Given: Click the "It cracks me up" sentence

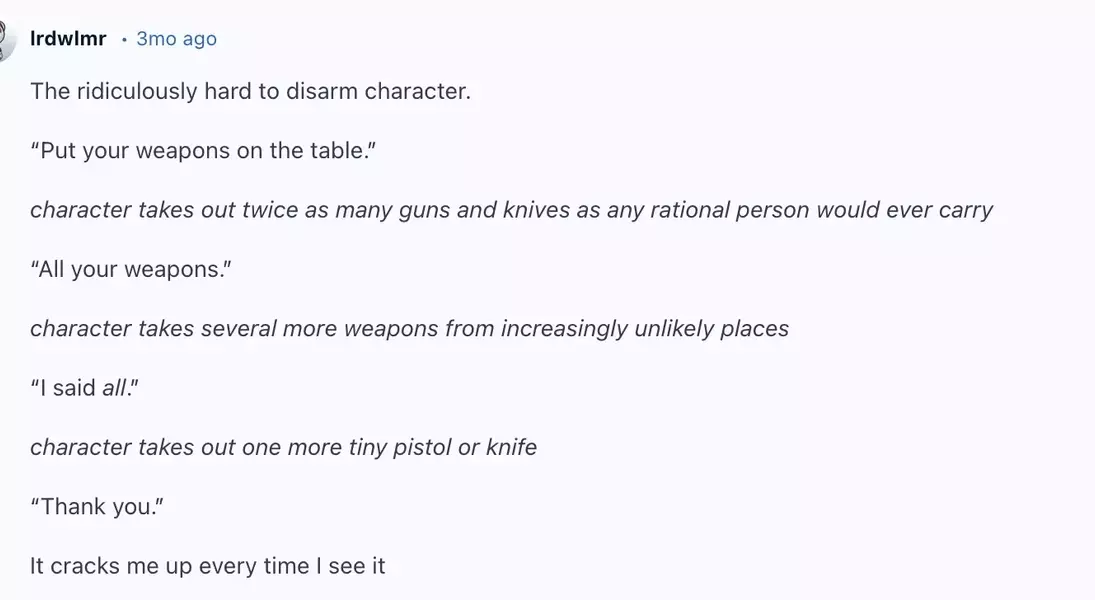Looking at the screenshot, I should click(x=207, y=566).
